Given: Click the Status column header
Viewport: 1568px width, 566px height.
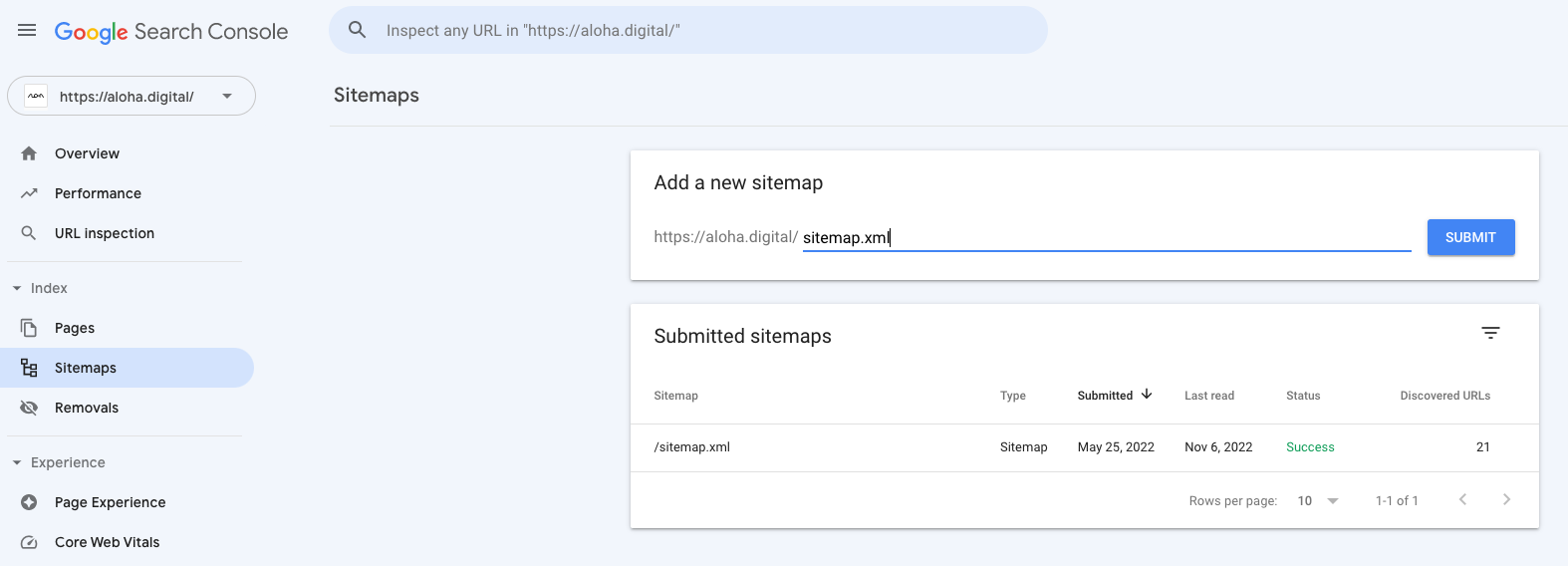Looking at the screenshot, I should click(1302, 396).
